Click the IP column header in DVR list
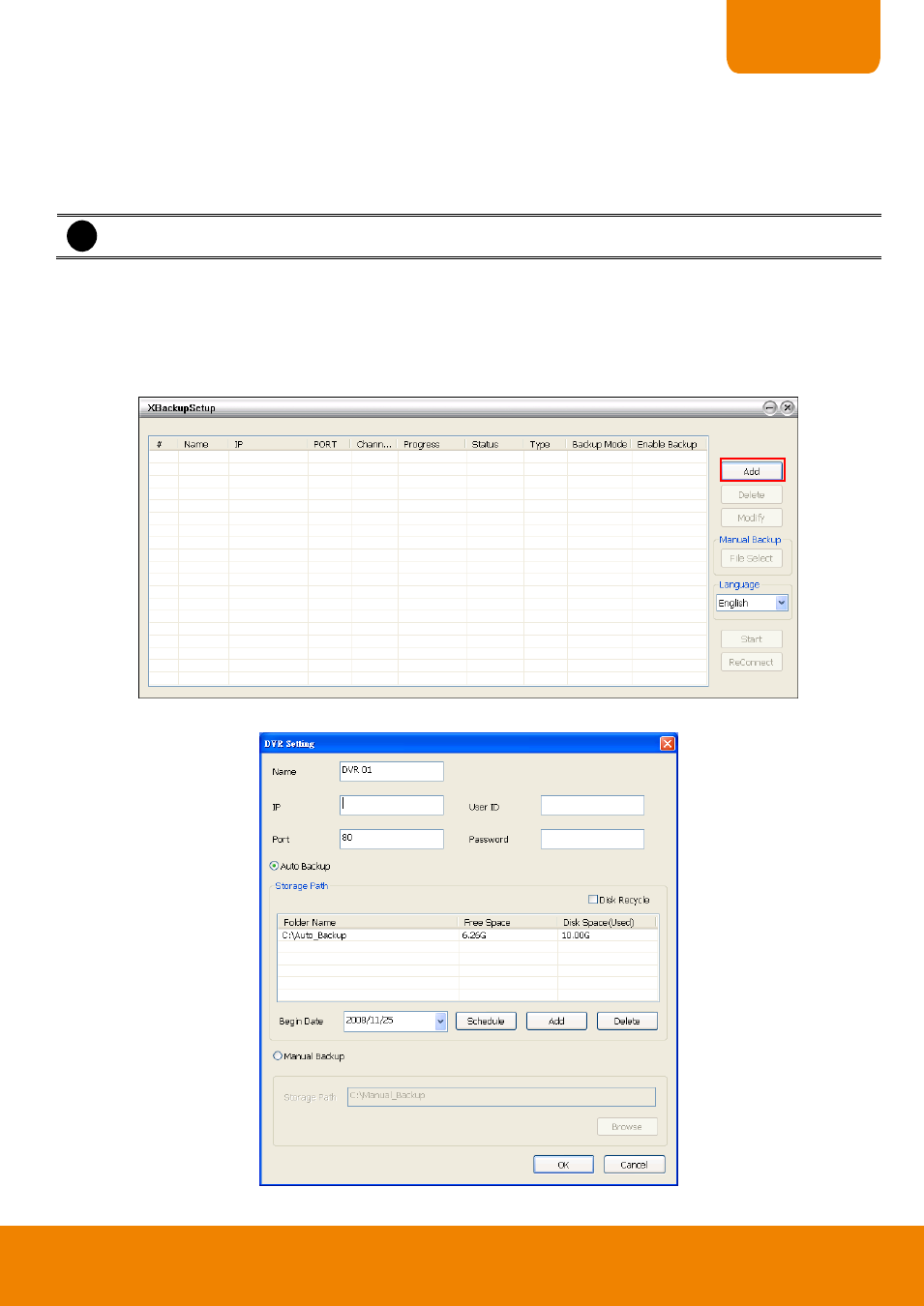This screenshot has height=1306, width=924. pyautogui.click(x=268, y=444)
